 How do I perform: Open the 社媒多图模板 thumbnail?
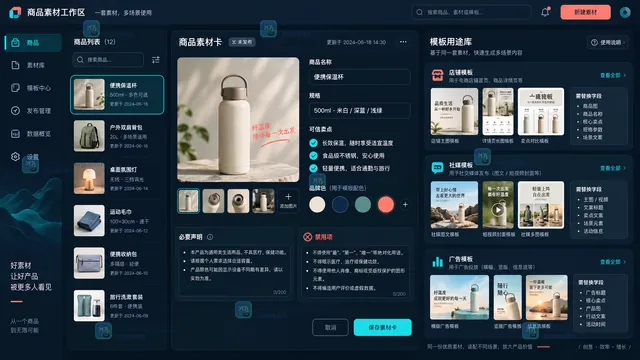click(x=541, y=205)
